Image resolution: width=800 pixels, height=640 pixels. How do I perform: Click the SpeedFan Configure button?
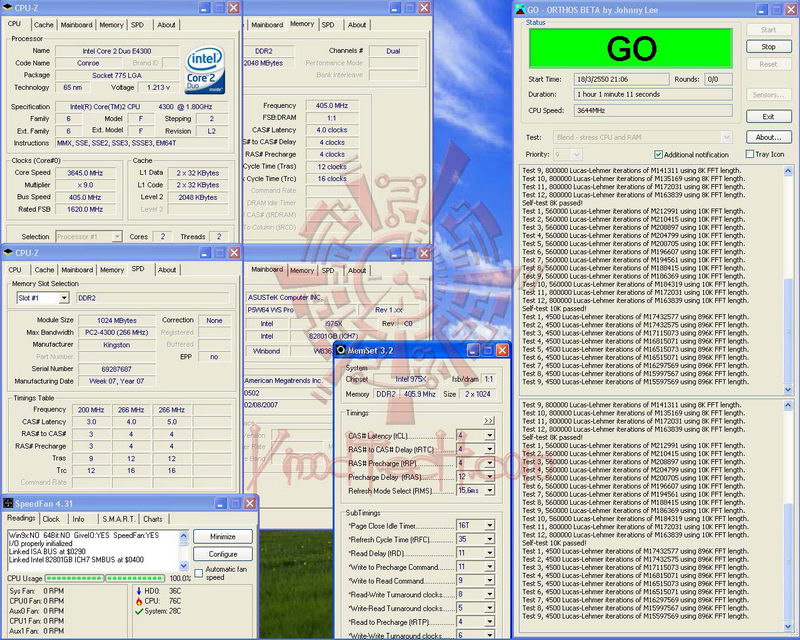pos(223,554)
